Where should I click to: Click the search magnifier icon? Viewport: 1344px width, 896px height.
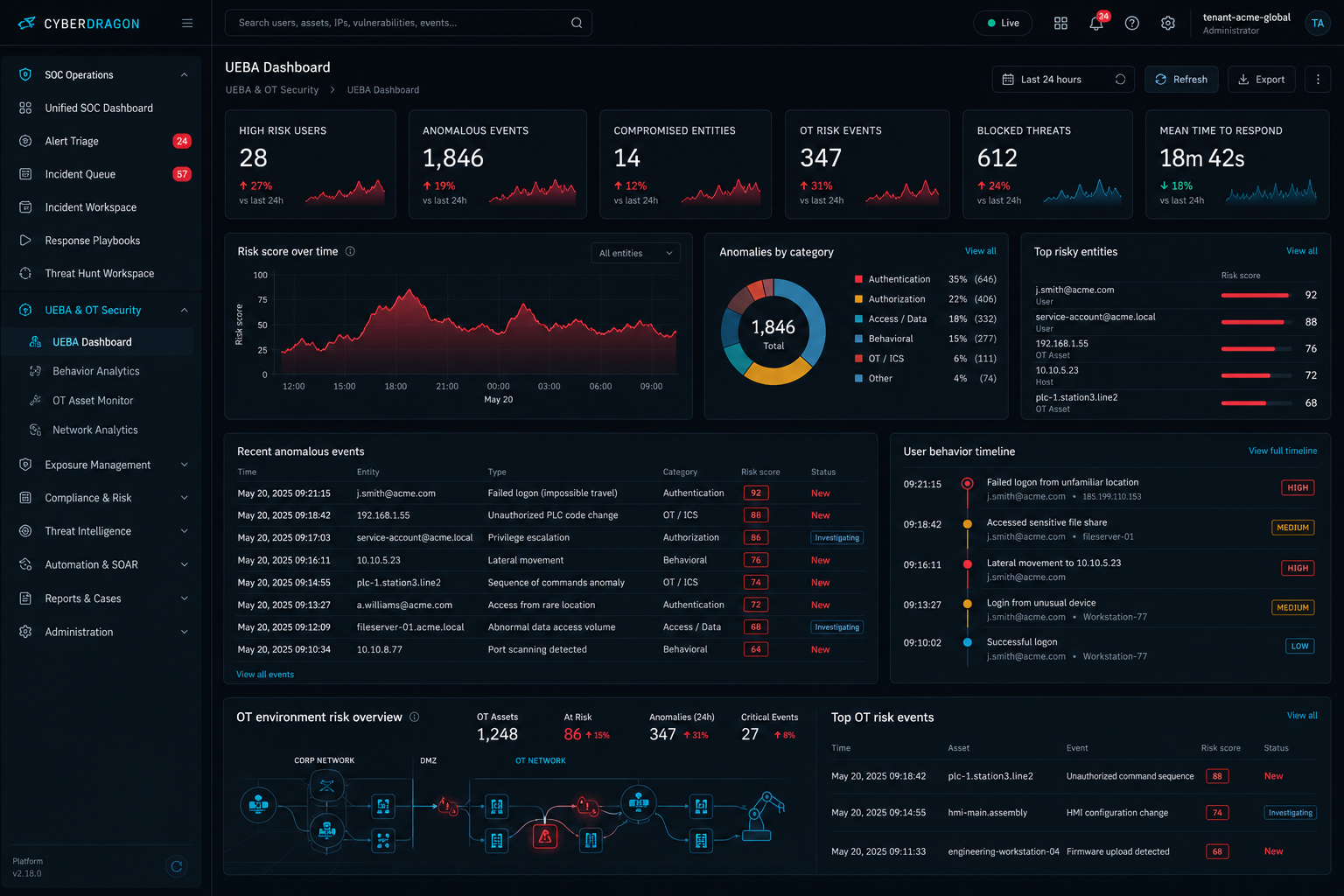tap(577, 23)
